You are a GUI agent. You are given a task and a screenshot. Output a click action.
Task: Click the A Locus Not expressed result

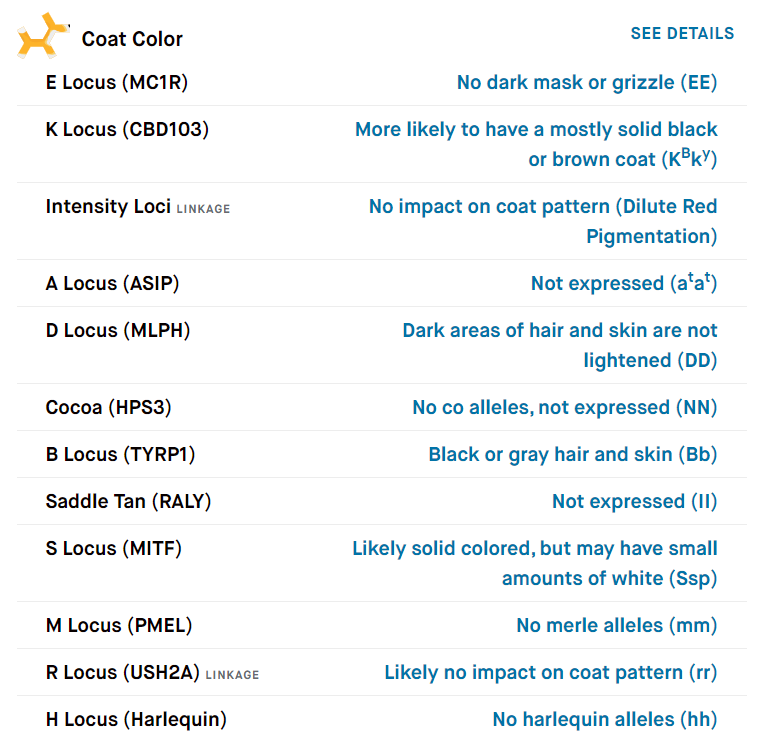[x=624, y=282]
